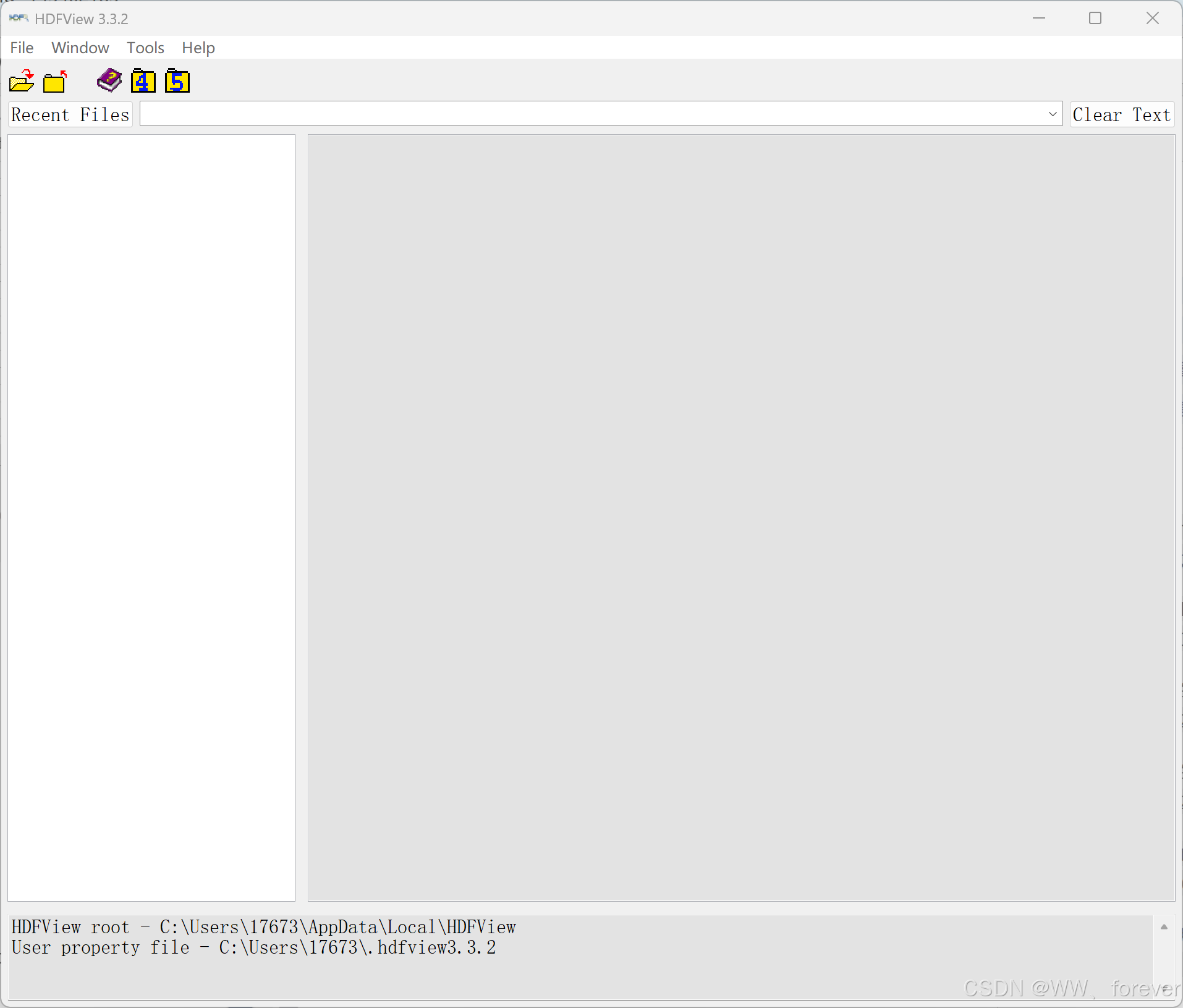The image size is (1183, 1008).
Task: Open the Window menu
Action: click(x=80, y=48)
